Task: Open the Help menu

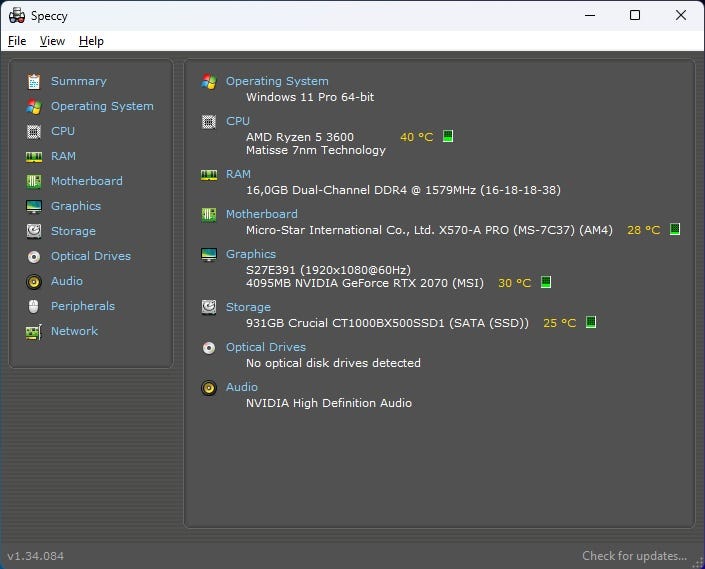Action: [x=91, y=41]
